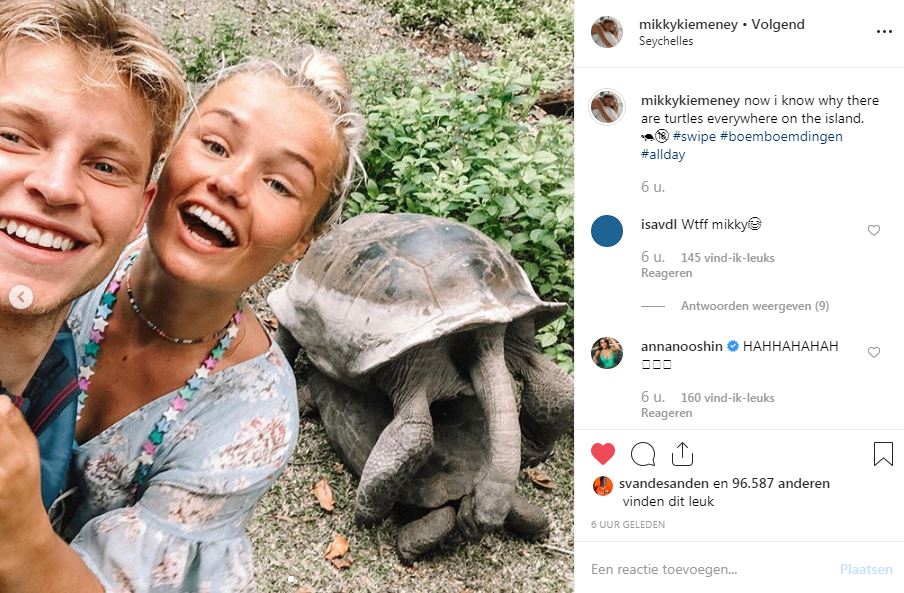Reply to isavdl via 'Reageren'

(666, 273)
